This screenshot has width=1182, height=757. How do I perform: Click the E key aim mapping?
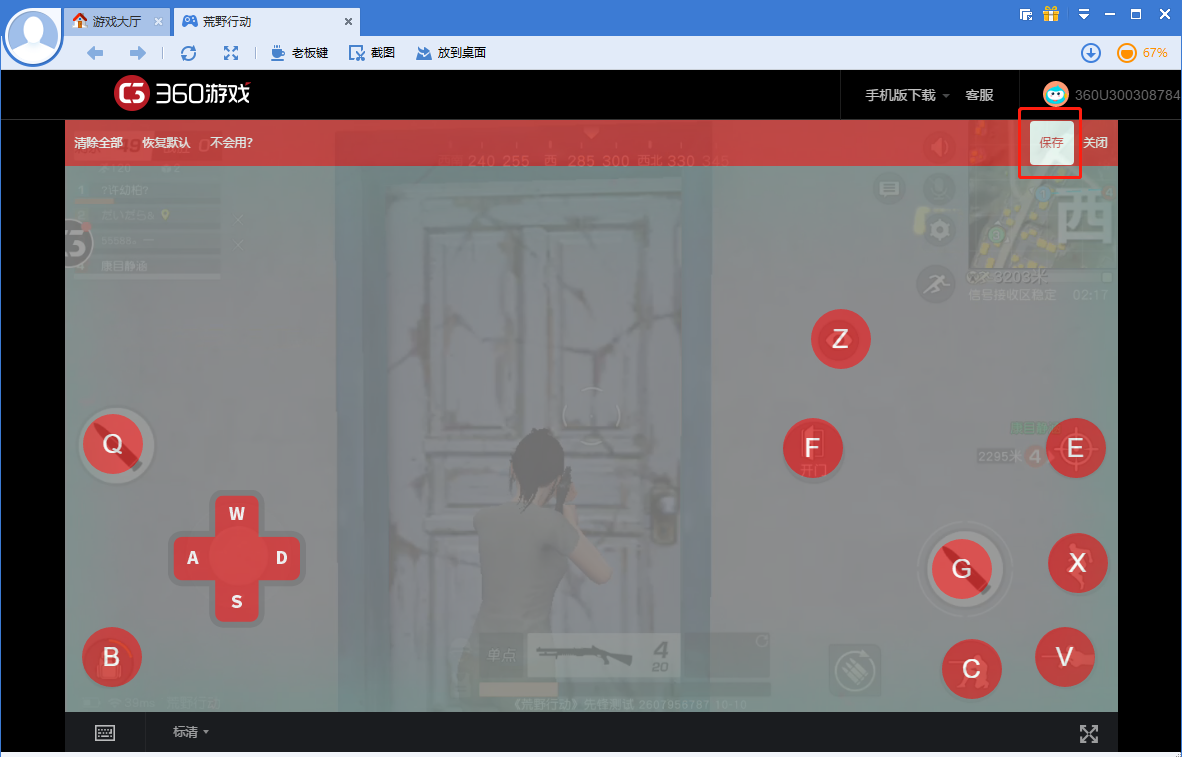coord(1076,448)
